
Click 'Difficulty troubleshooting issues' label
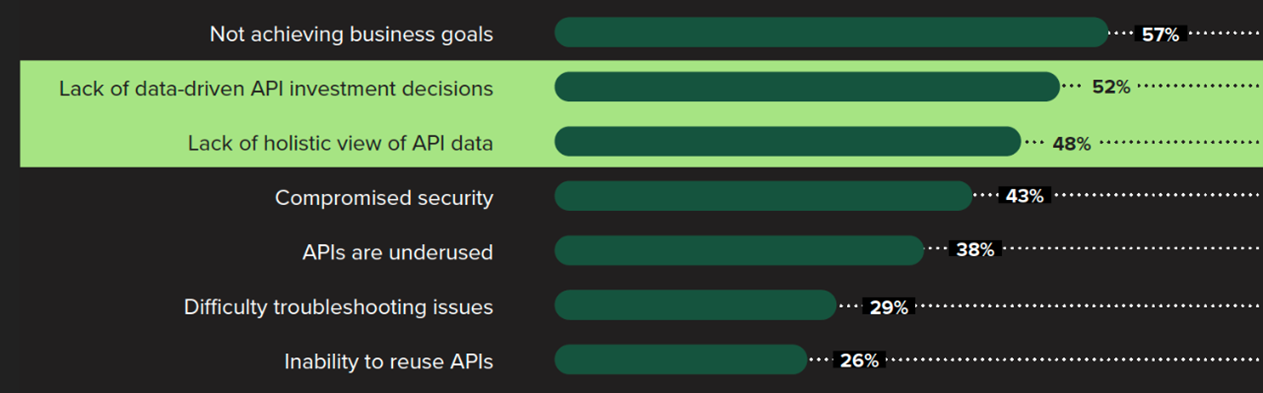(x=339, y=307)
